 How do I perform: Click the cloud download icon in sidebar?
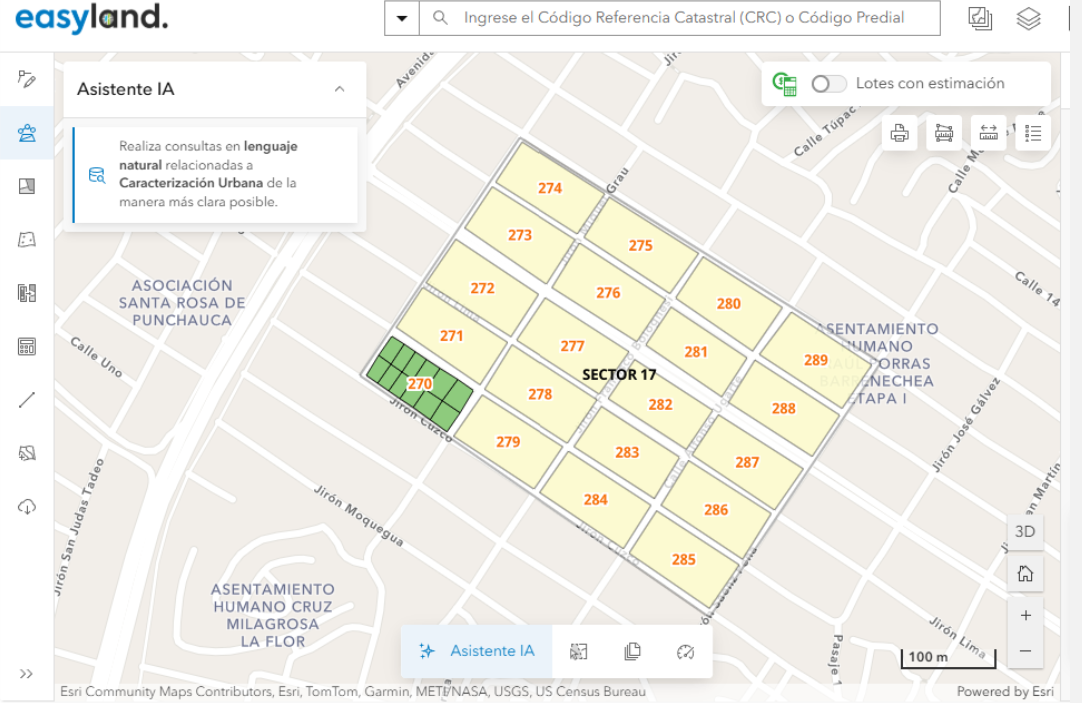27,507
